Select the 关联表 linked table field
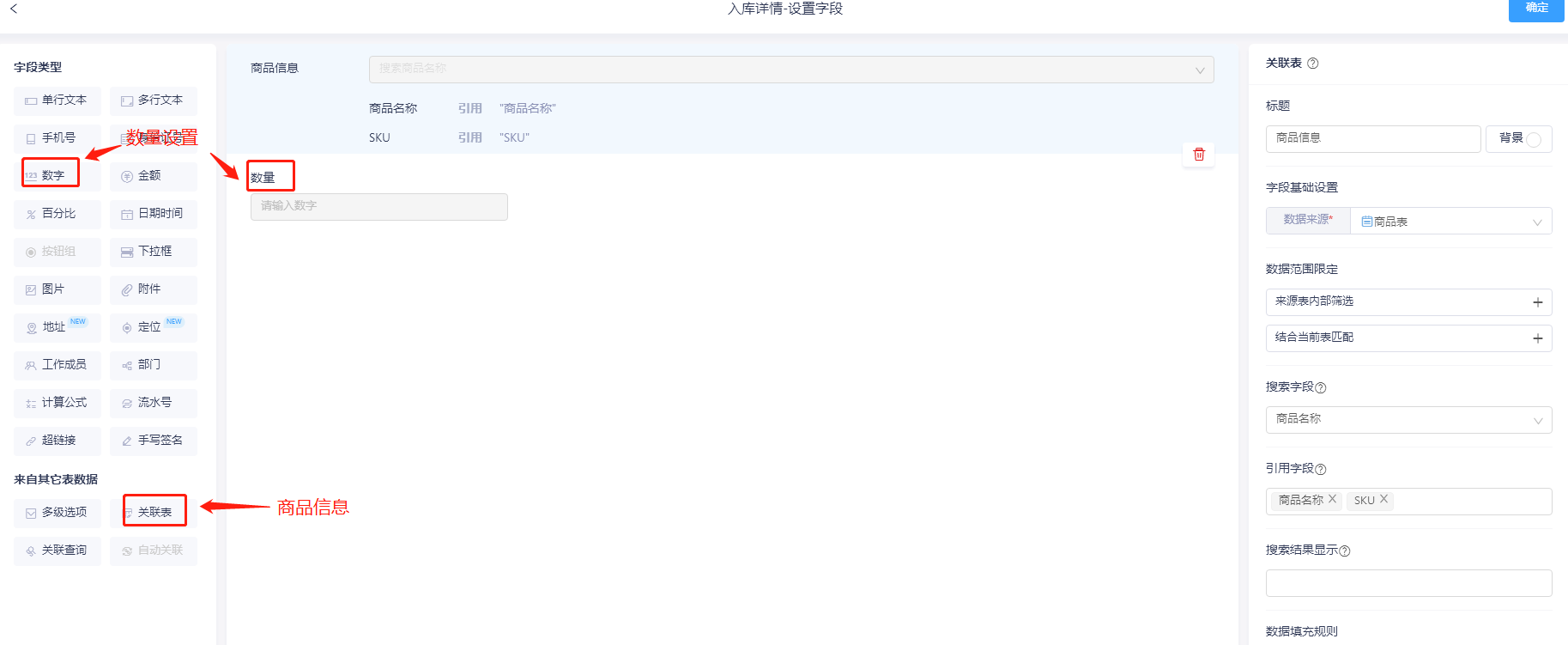The image size is (1568, 645). click(154, 512)
